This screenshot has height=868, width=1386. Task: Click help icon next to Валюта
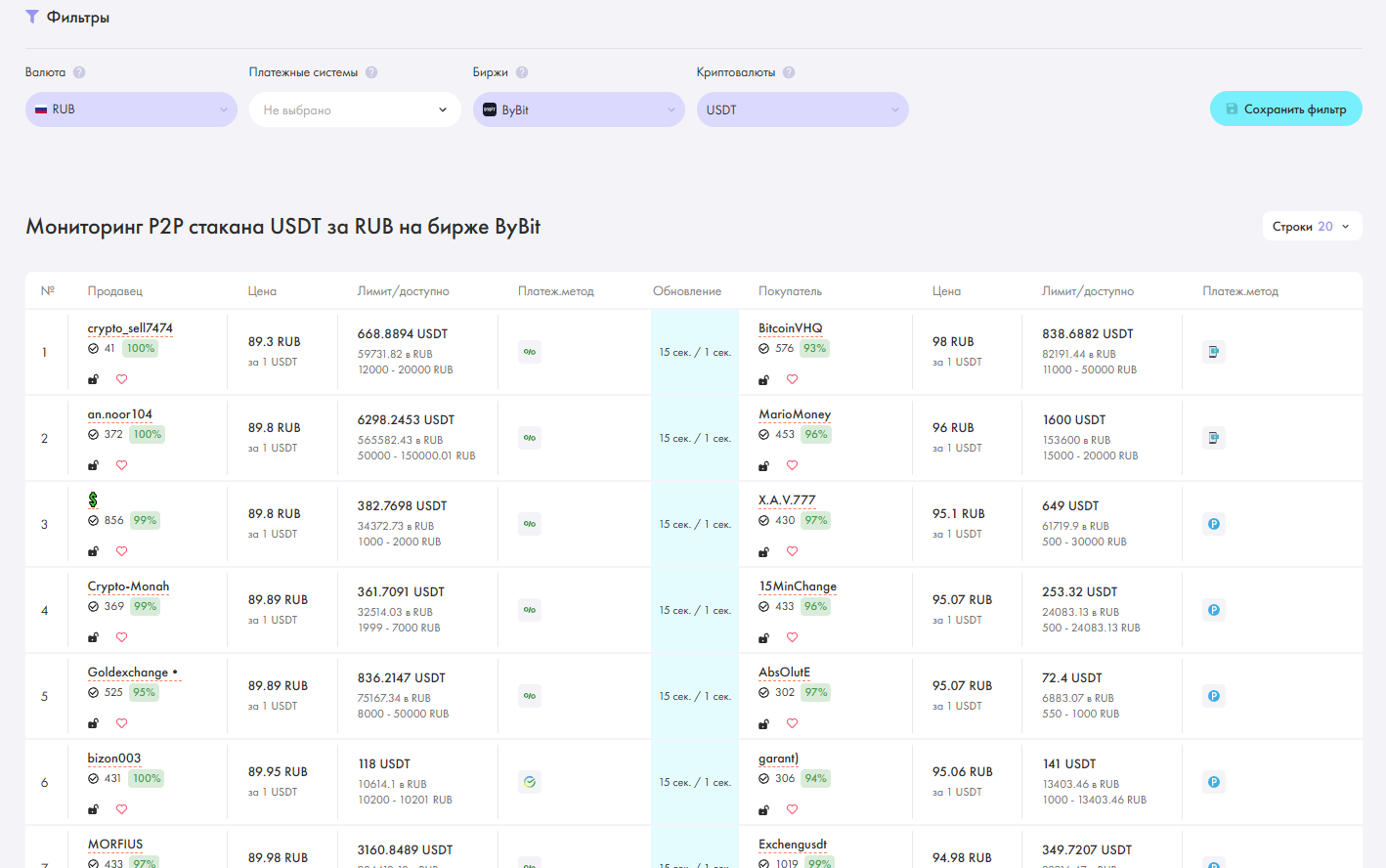click(x=79, y=72)
